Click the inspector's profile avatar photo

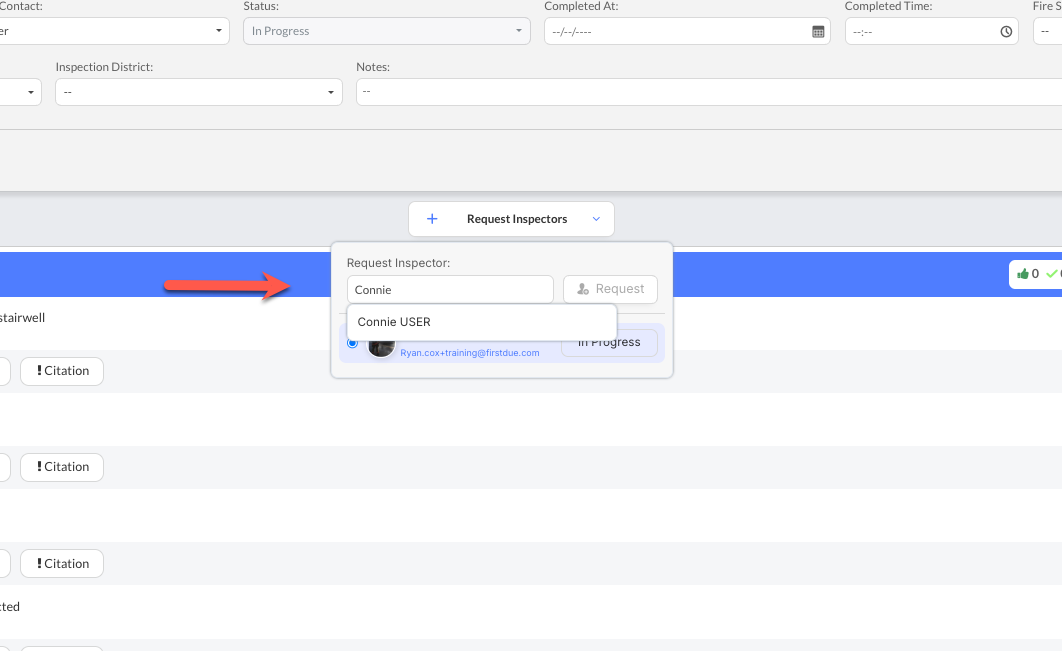click(381, 347)
